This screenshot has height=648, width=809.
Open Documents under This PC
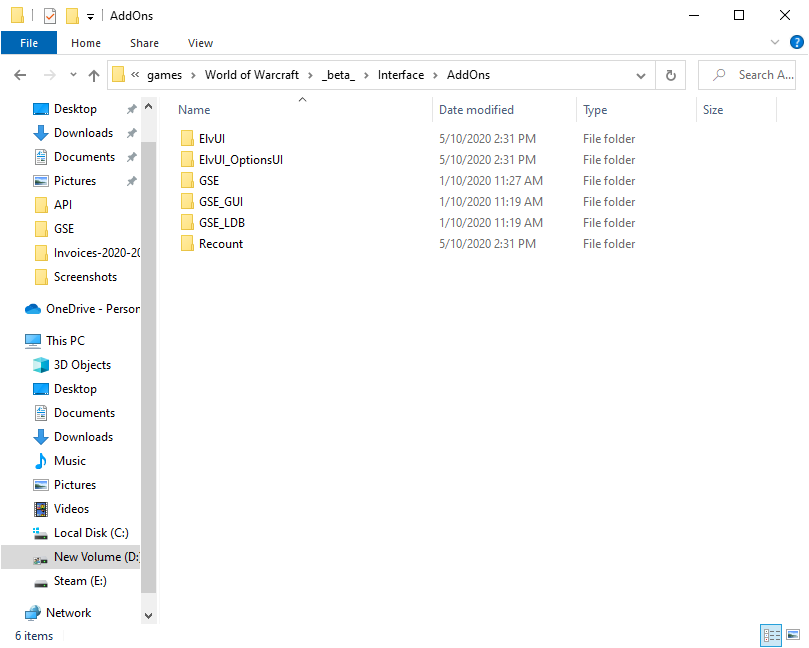click(x=84, y=413)
